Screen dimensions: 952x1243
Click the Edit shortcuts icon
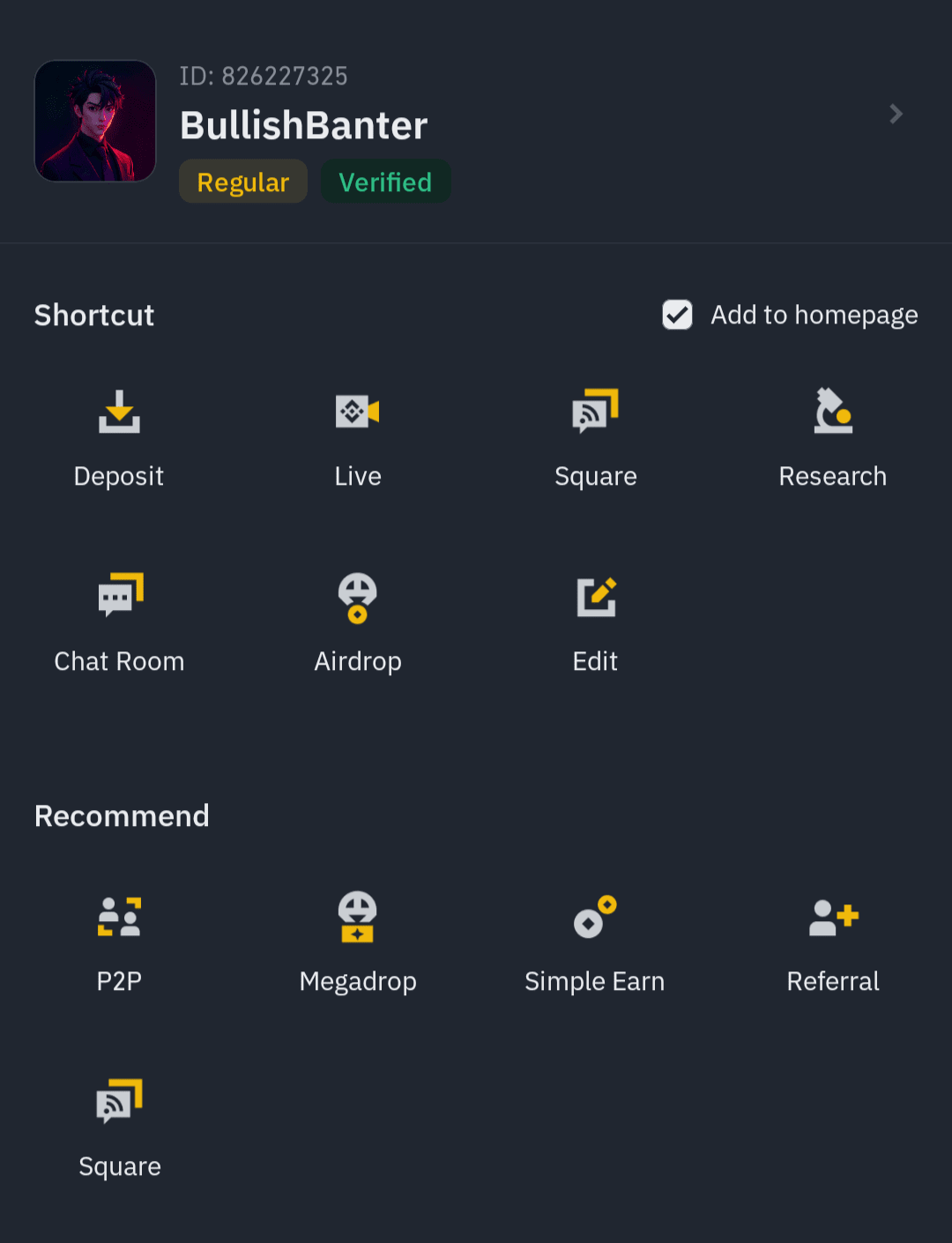click(596, 598)
